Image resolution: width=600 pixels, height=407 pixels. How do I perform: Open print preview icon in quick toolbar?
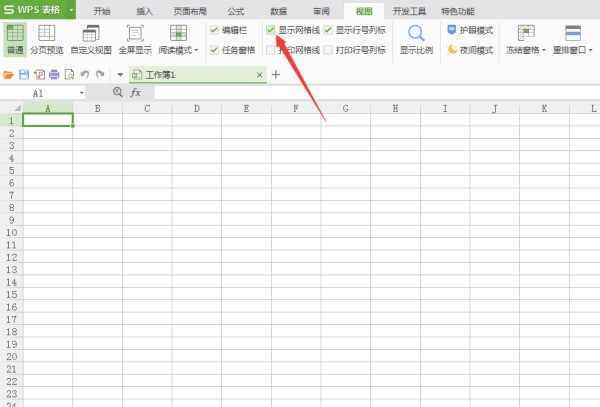69,75
